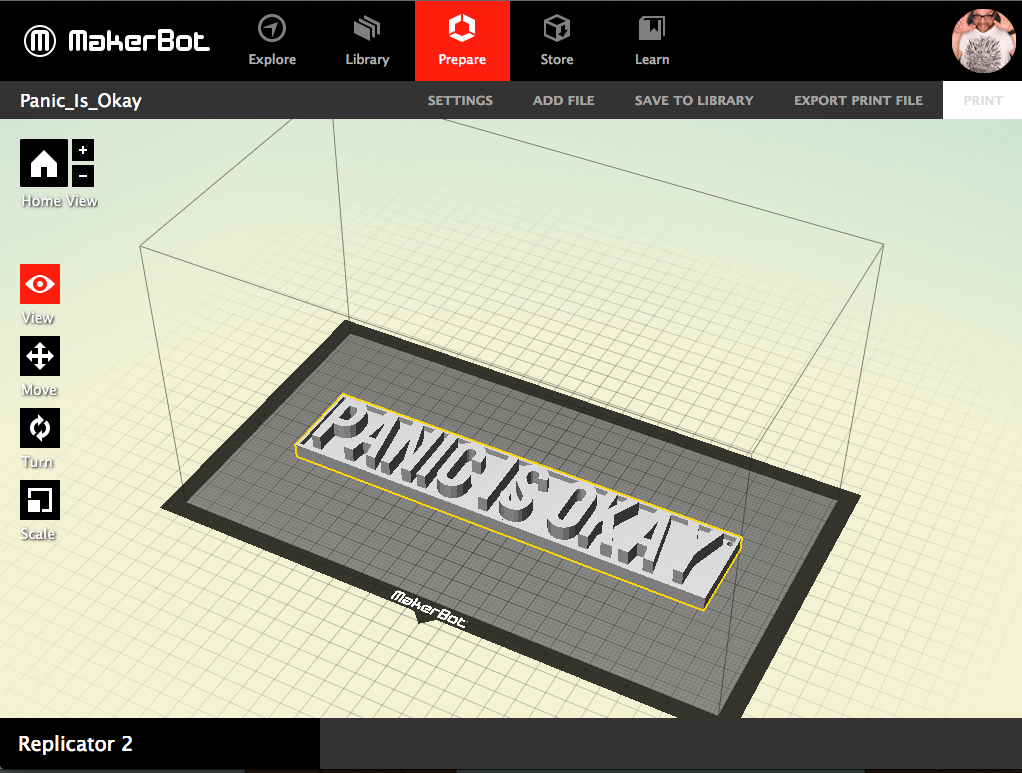
Task: Click Export Print File
Action: click(x=858, y=100)
